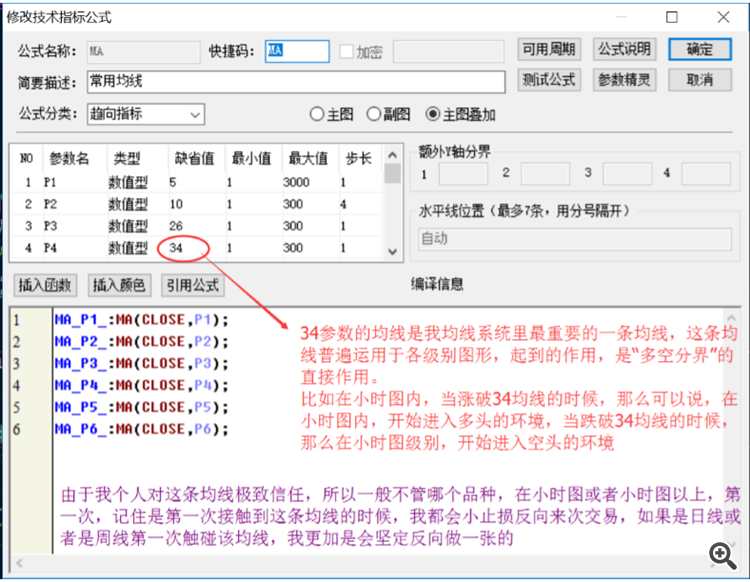Click parameter table scroll up arrow
The height and width of the screenshot is (582, 750).
tap(392, 155)
